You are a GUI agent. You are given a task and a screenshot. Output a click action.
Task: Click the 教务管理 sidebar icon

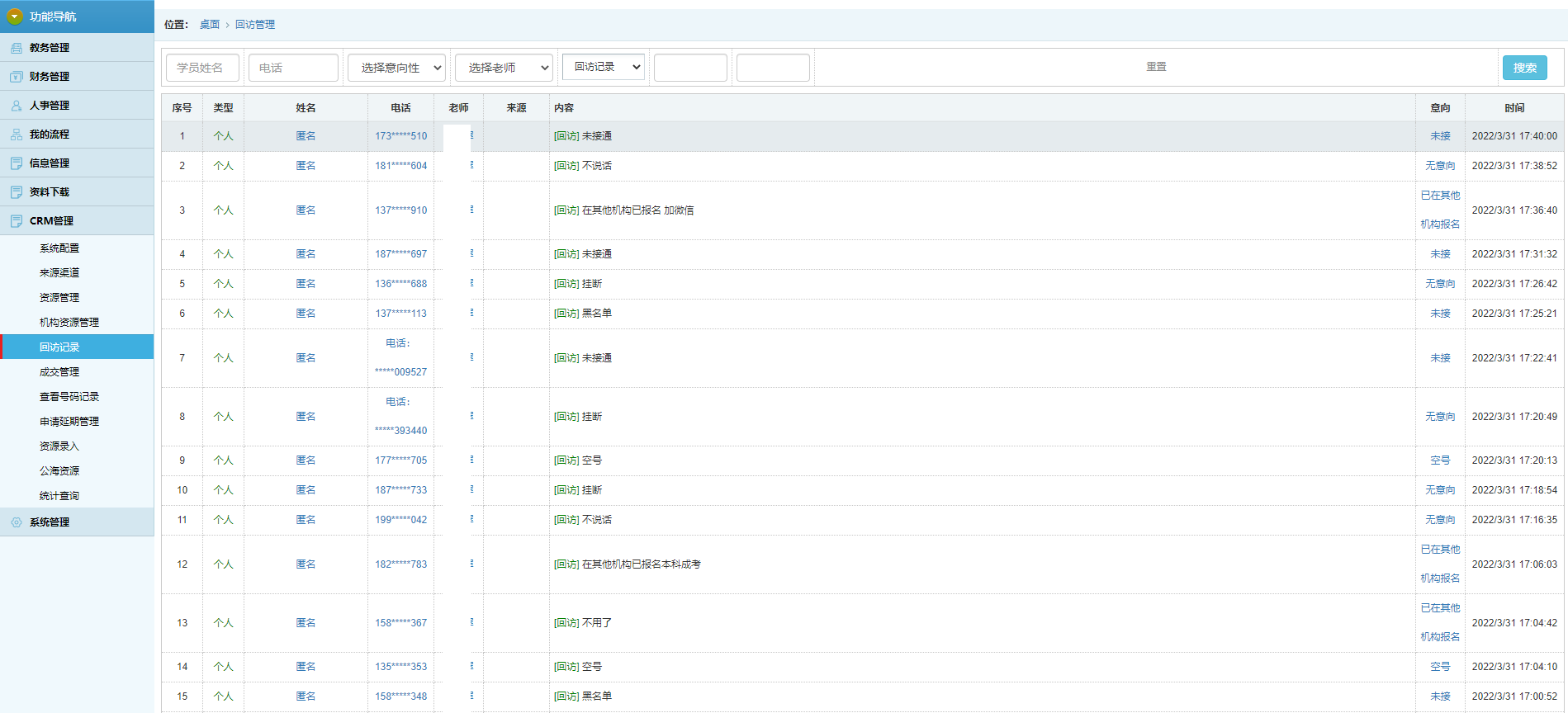[16, 48]
